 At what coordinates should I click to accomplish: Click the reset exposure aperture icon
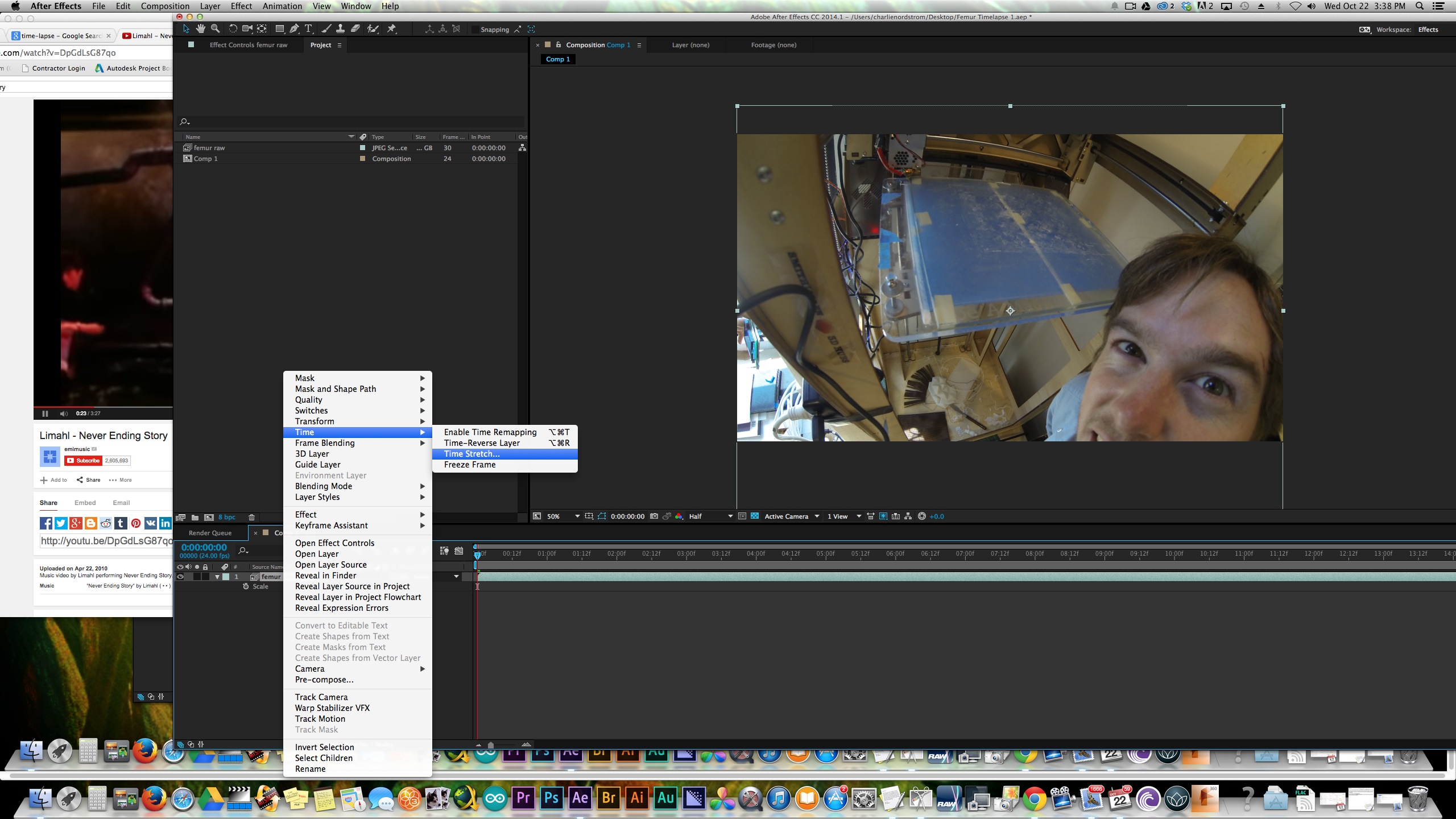(922, 516)
